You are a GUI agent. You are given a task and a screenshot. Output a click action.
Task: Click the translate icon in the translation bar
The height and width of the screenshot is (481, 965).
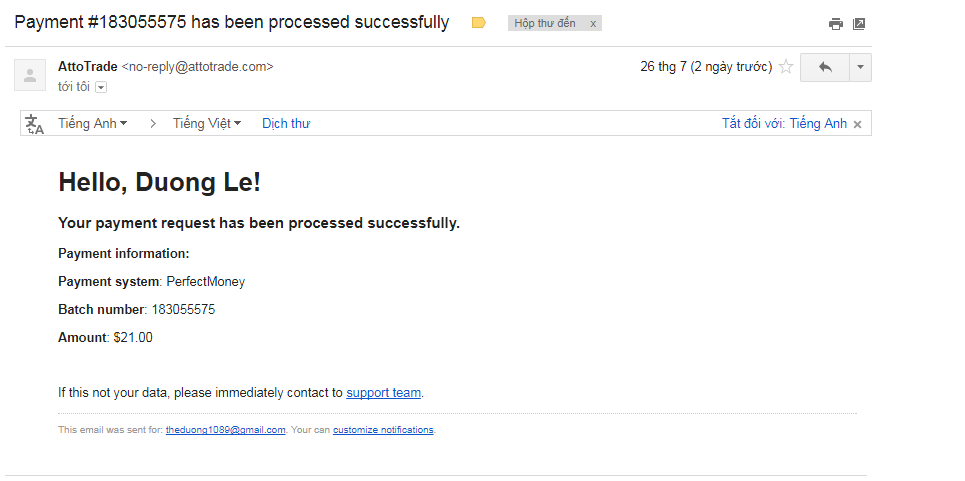[35, 124]
